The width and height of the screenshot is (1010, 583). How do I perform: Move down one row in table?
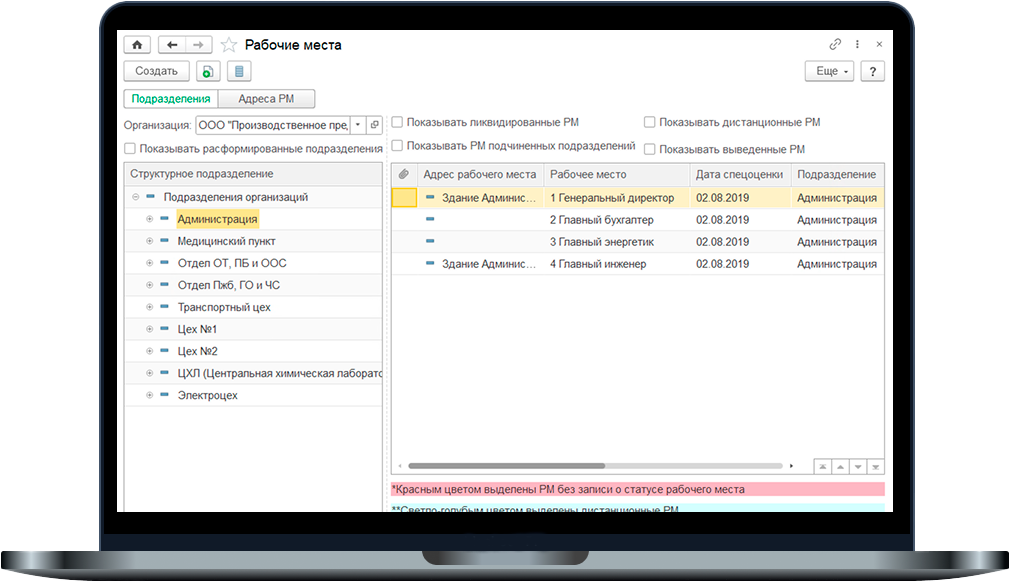pos(858,466)
